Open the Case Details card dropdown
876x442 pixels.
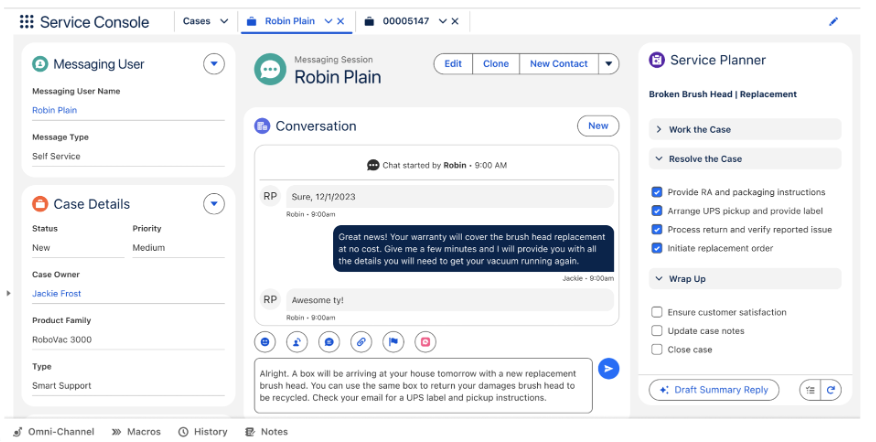(x=214, y=204)
